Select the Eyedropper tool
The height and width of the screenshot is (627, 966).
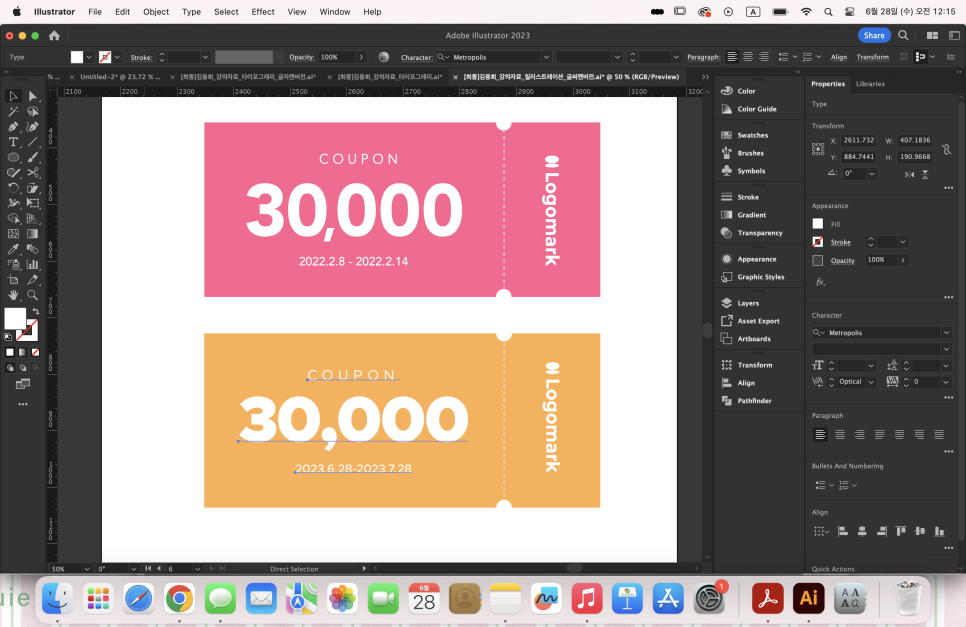(x=13, y=249)
